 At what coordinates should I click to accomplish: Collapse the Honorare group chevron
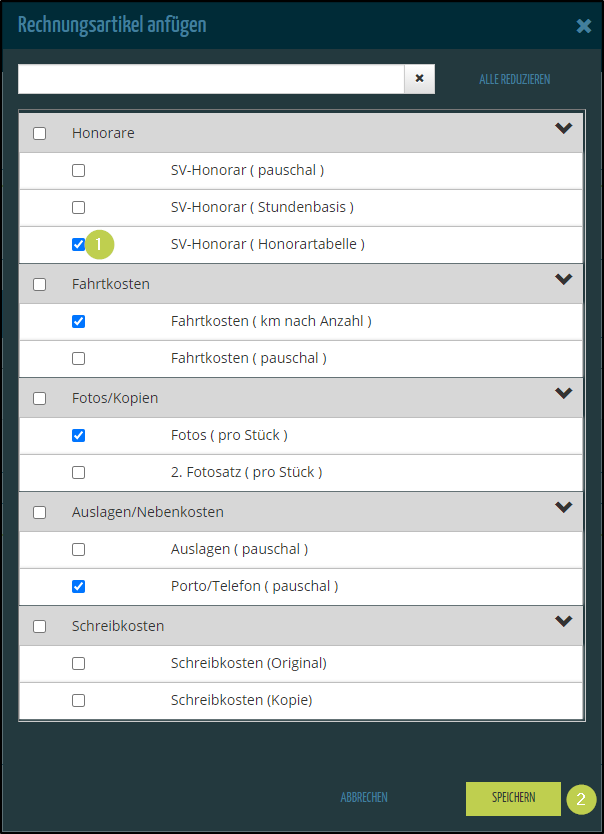pyautogui.click(x=564, y=129)
